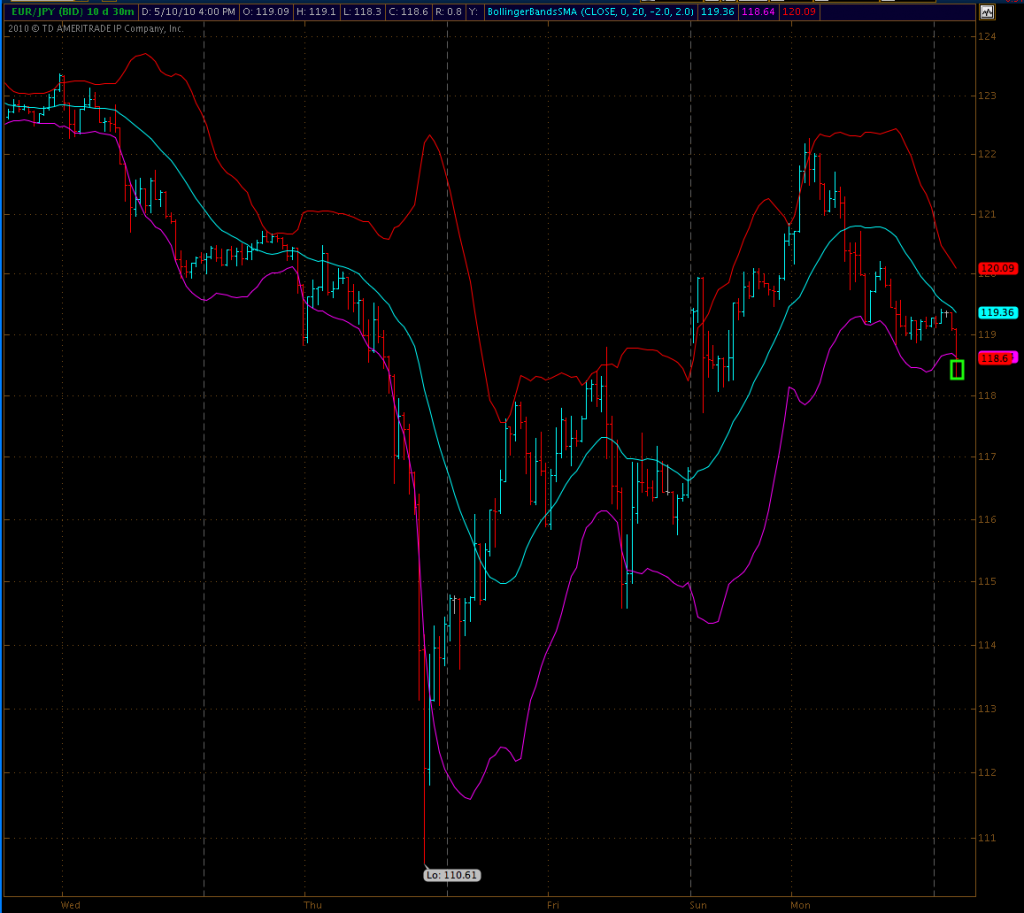Click the Fri label on time axis

coord(553,904)
